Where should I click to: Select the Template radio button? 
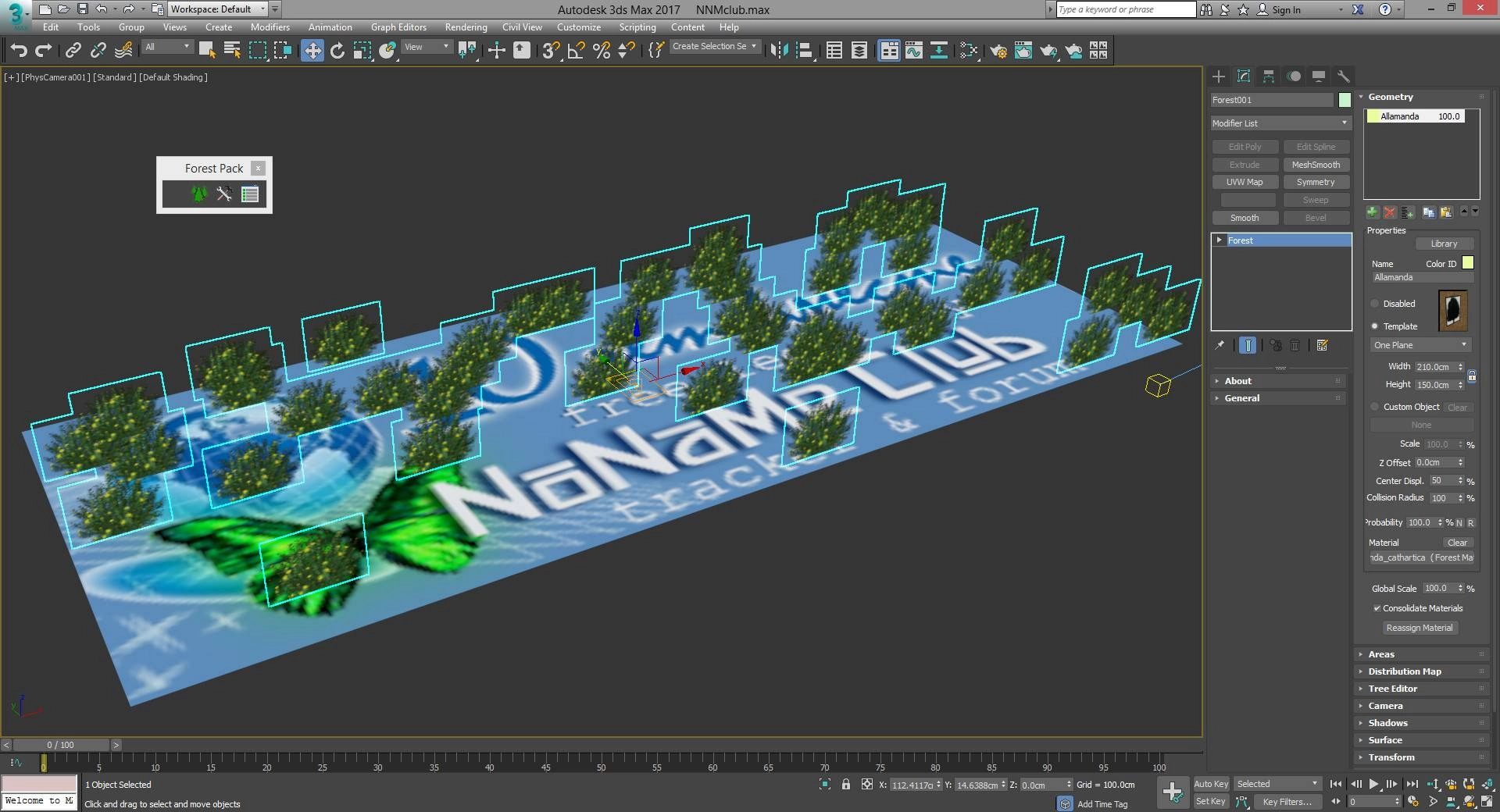[x=1375, y=326]
